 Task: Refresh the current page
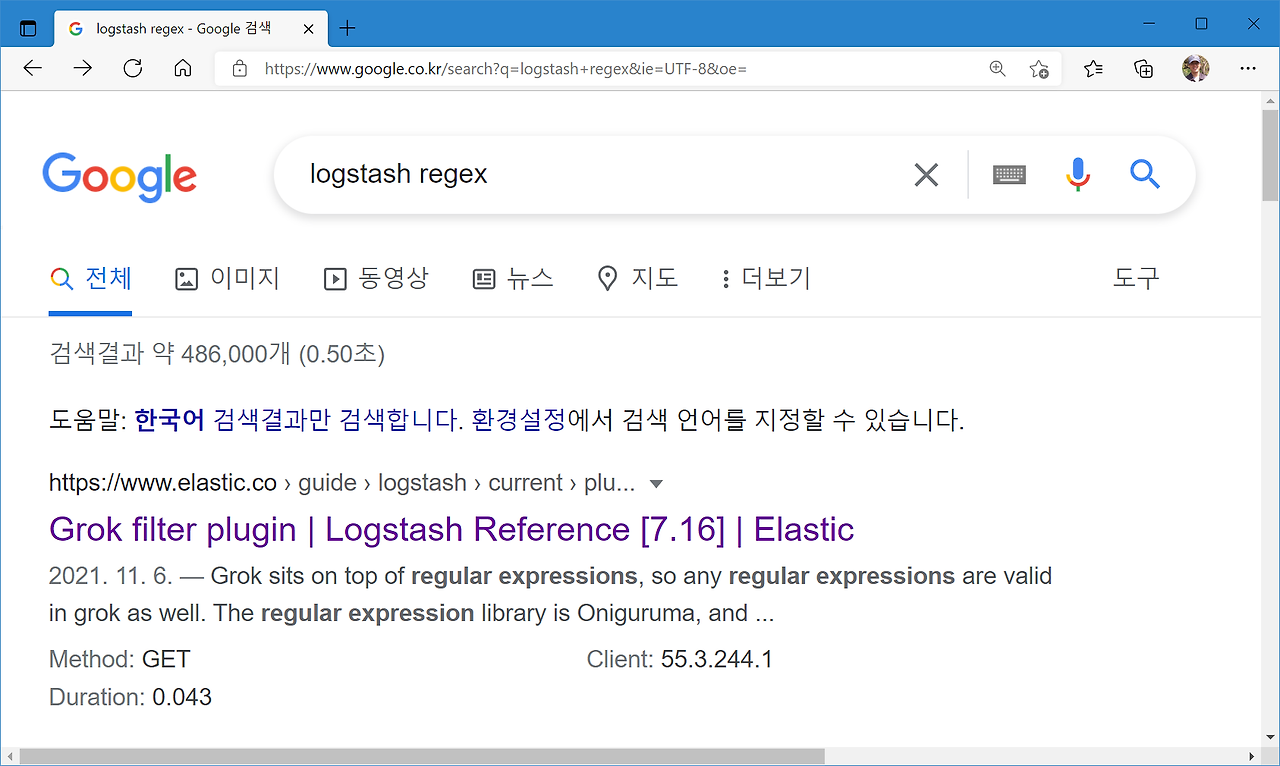coord(133,68)
